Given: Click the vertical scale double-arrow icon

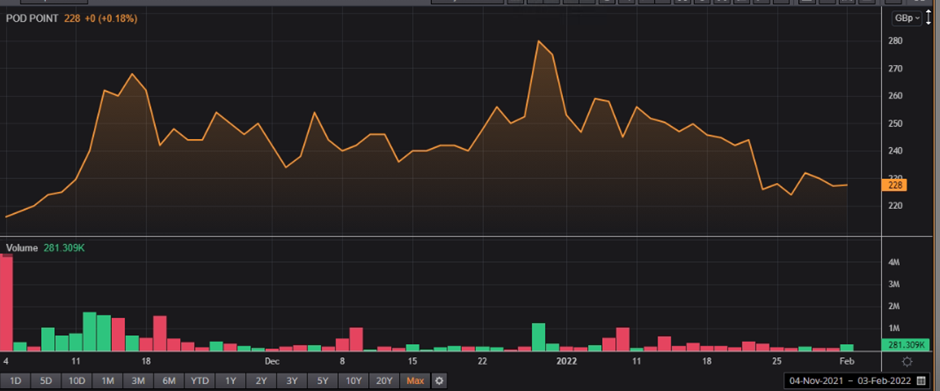Looking at the screenshot, I should (929, 17).
